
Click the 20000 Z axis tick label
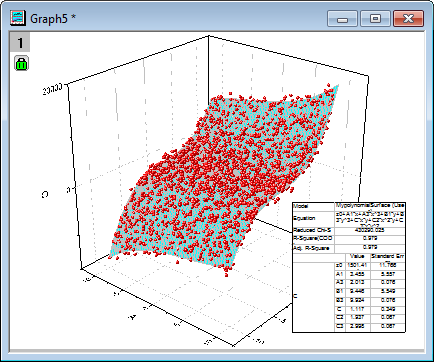pyautogui.click(x=52, y=89)
